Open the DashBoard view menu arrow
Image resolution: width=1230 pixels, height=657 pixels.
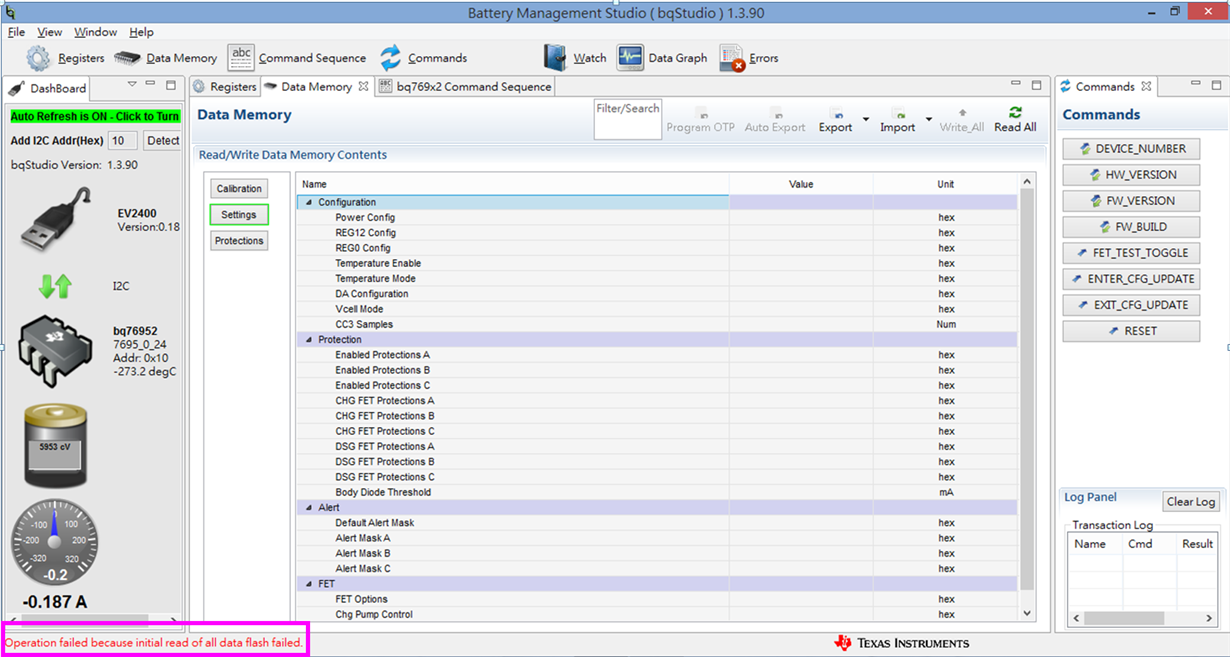(x=132, y=85)
